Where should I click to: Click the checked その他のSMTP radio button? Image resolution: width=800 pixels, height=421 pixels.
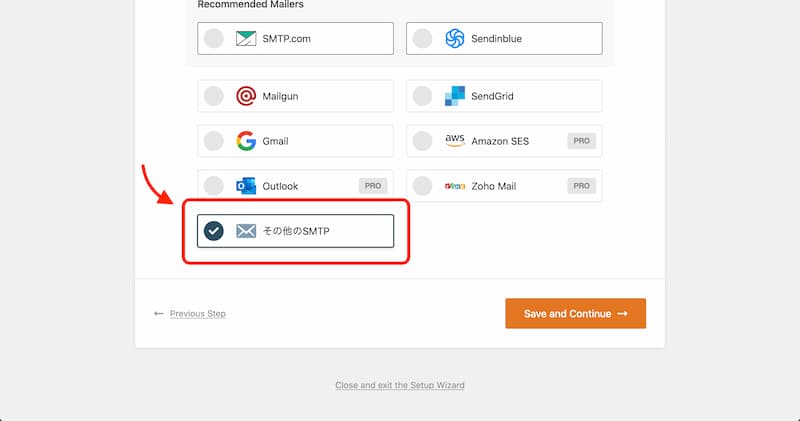(x=213, y=231)
